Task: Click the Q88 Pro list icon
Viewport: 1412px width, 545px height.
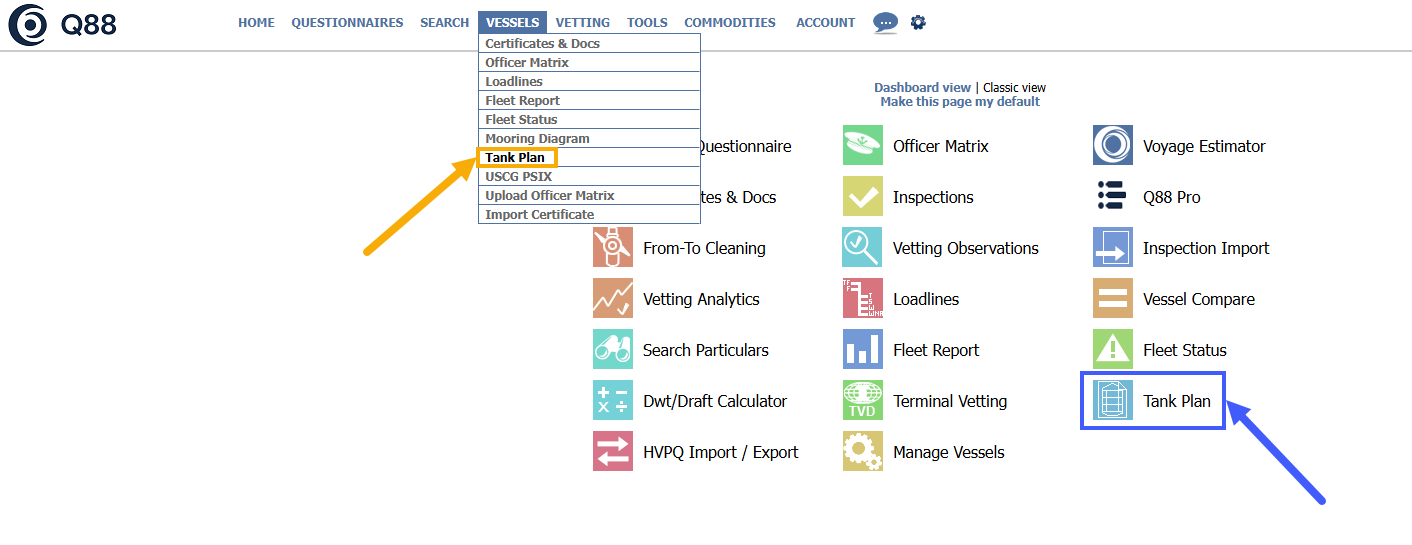Action: pyautogui.click(x=1113, y=197)
